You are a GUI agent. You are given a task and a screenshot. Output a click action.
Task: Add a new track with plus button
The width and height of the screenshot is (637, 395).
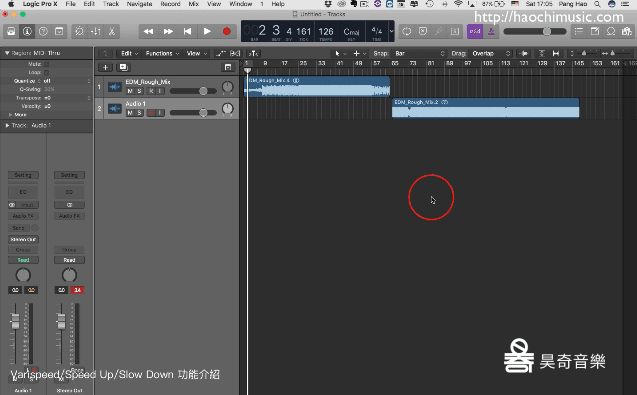pyautogui.click(x=105, y=67)
